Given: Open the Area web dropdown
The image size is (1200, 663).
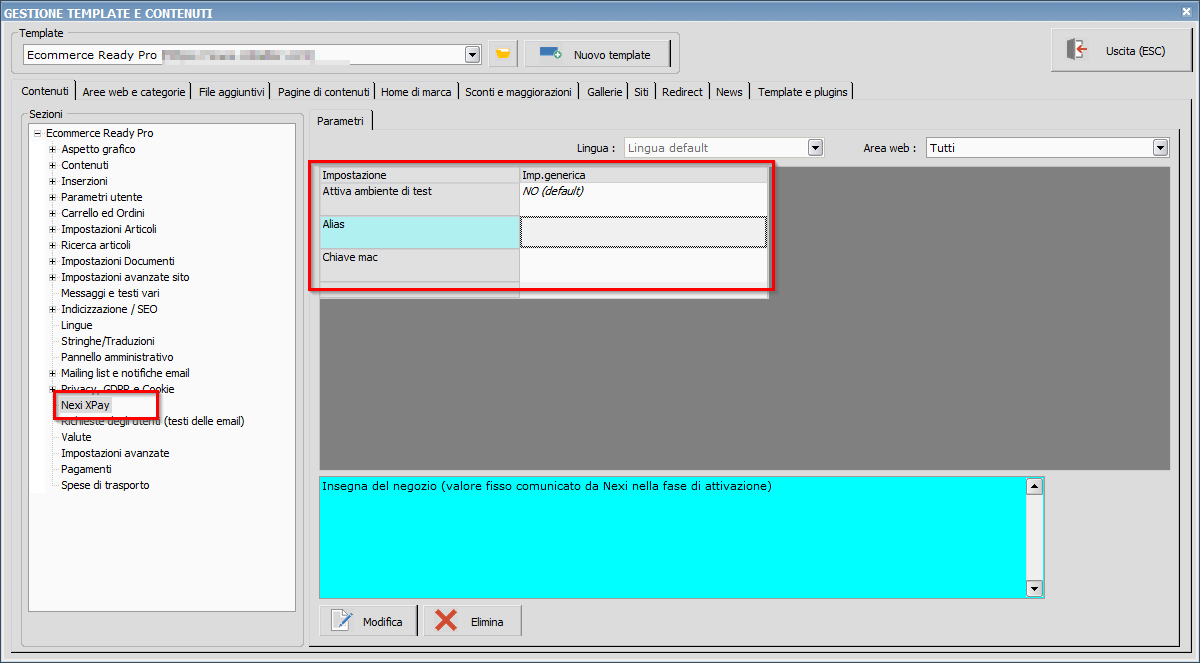Looking at the screenshot, I should coord(1160,148).
